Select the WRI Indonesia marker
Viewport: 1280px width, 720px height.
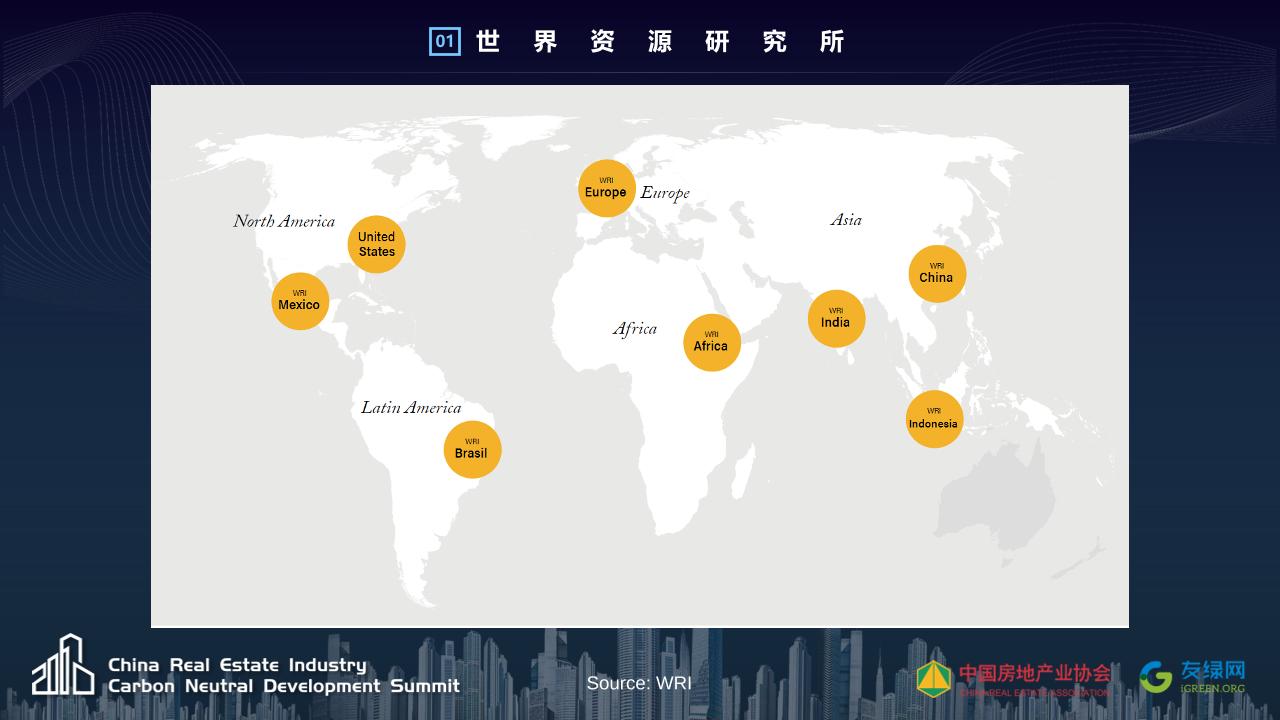tap(934, 419)
